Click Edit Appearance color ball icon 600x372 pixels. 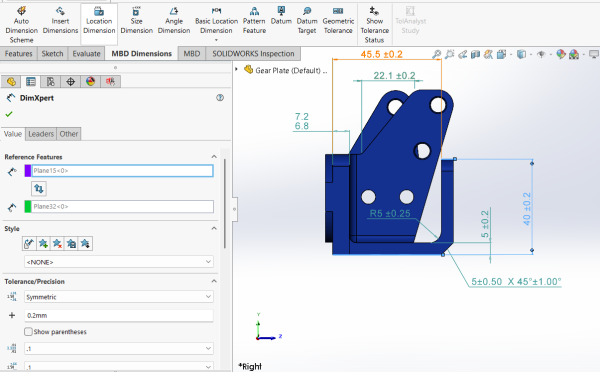pyautogui.click(x=561, y=54)
